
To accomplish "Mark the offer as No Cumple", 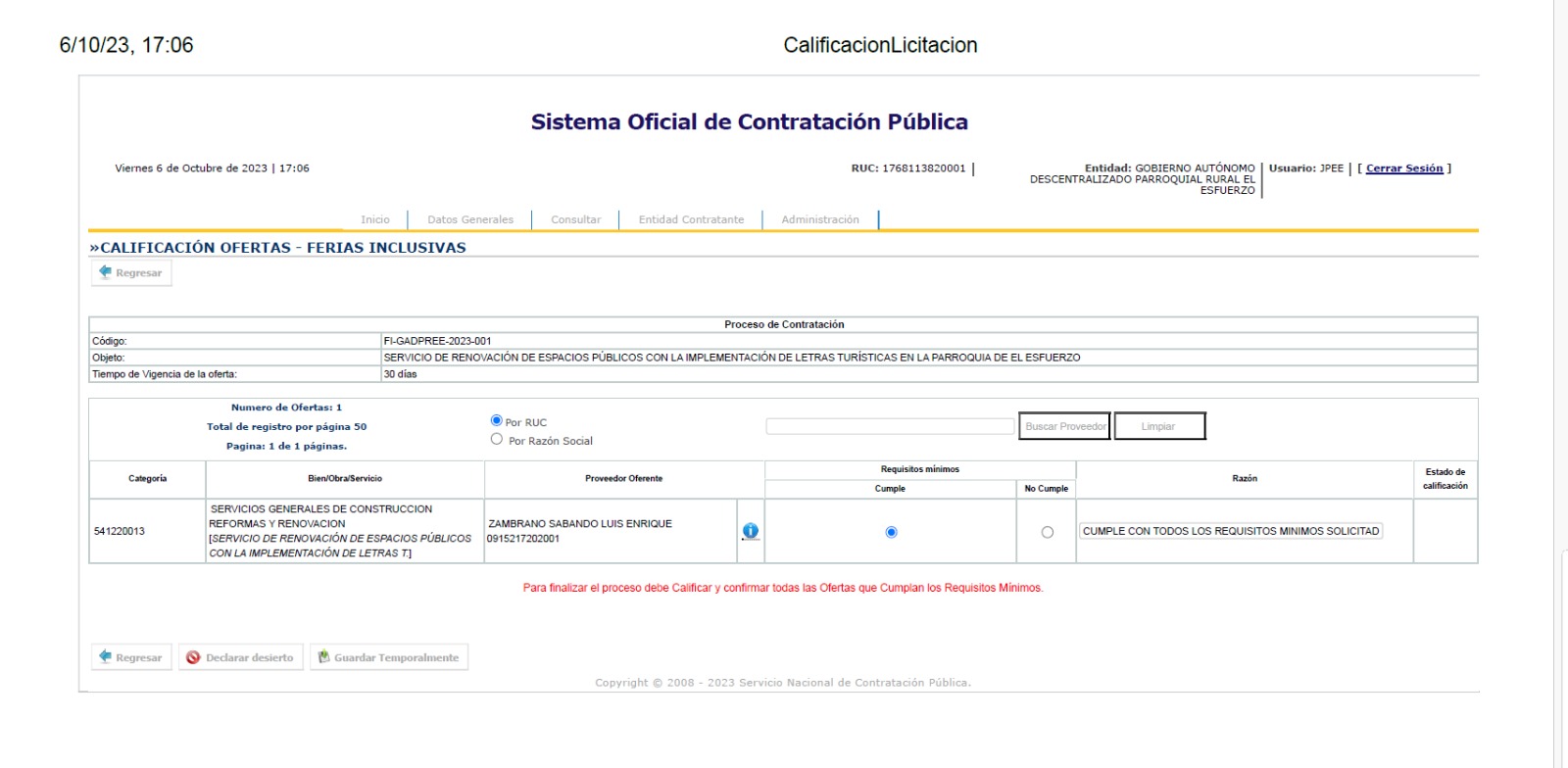I will [x=1047, y=532].
